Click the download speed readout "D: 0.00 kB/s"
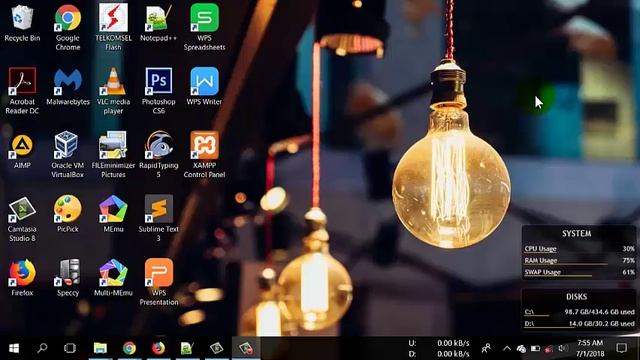This screenshot has width=640, height=360. (x=439, y=353)
